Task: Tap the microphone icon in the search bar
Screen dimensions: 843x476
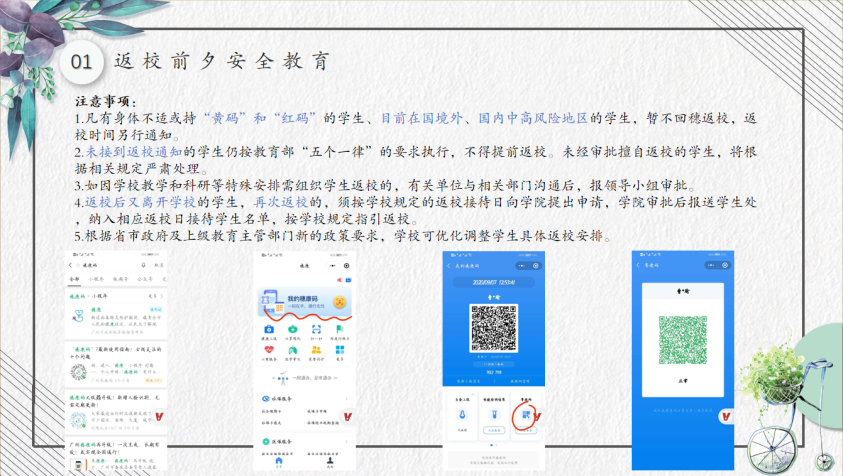Action: (143, 265)
